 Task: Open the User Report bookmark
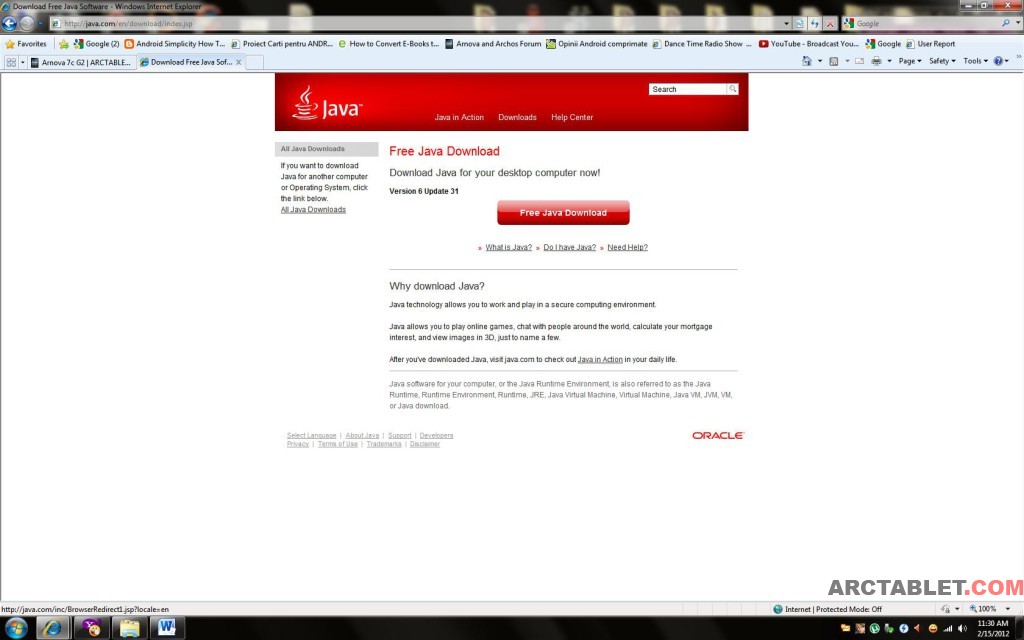tap(930, 44)
